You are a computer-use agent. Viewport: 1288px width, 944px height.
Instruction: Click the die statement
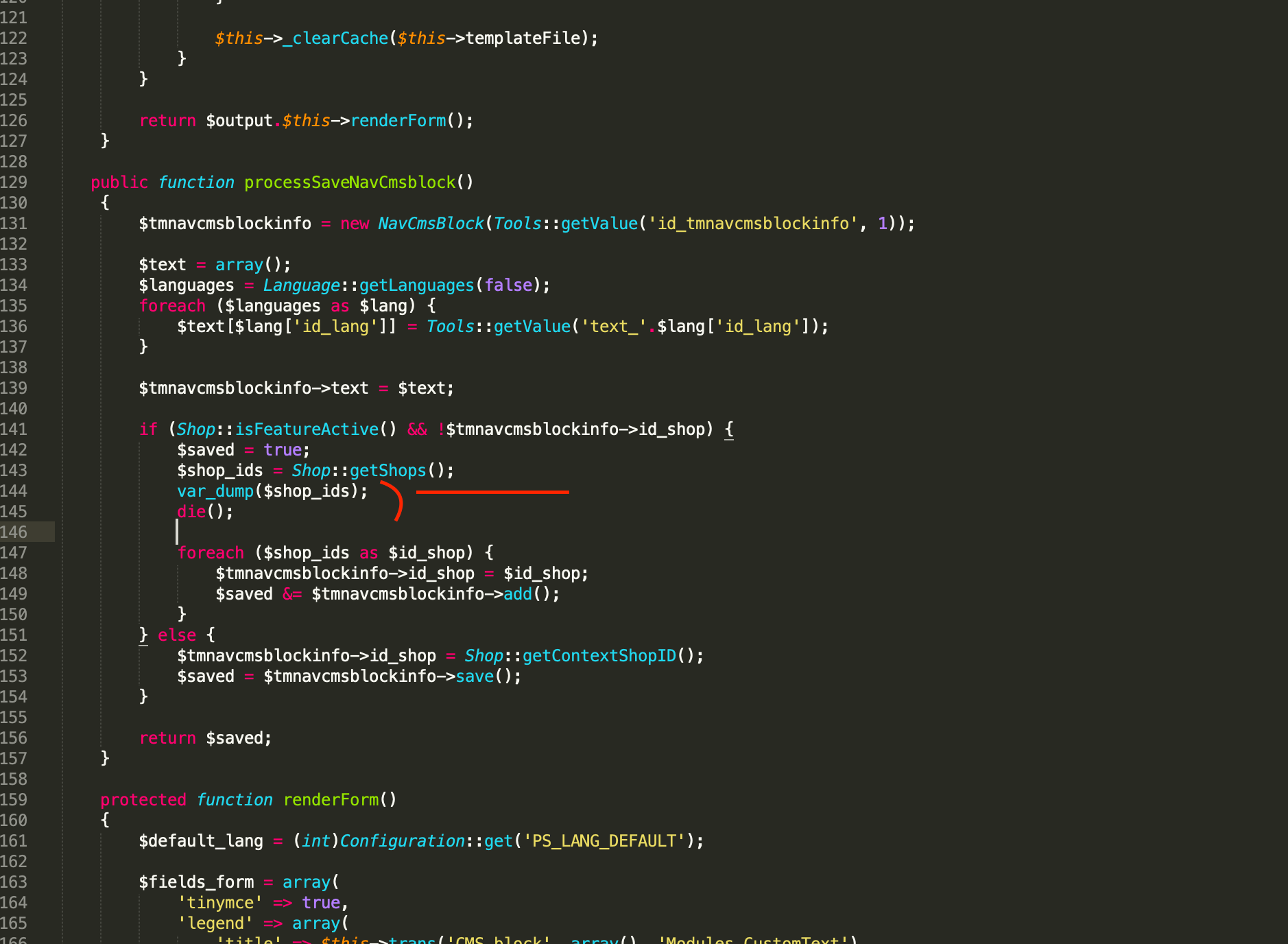tap(191, 512)
